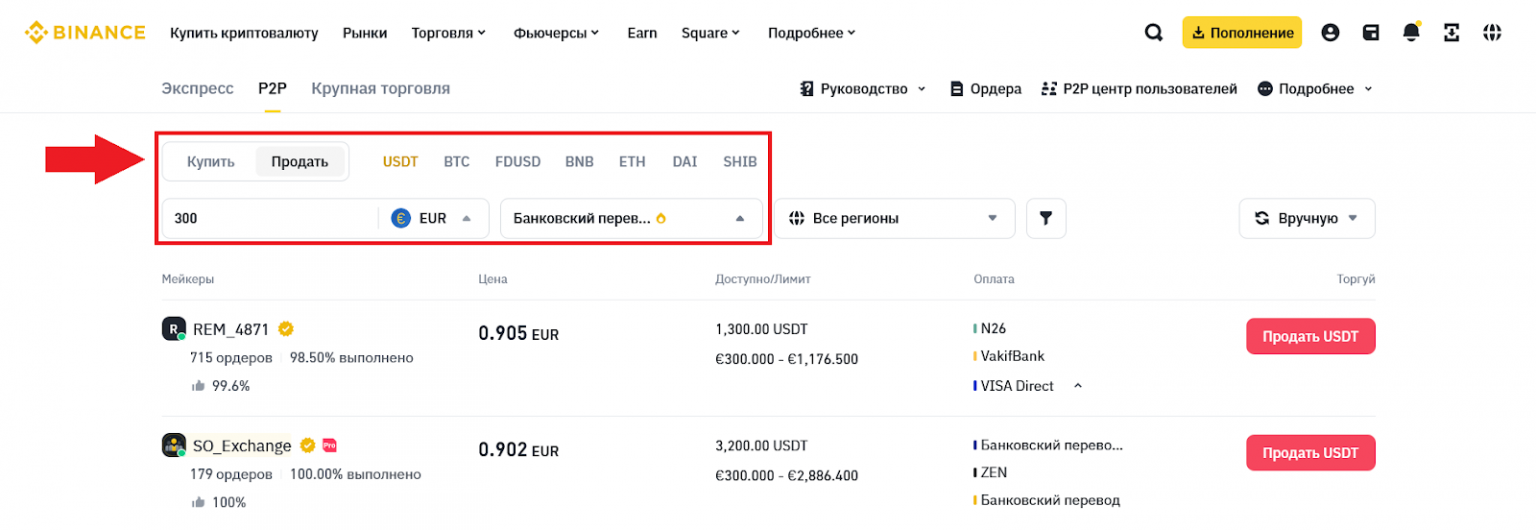
Task: Open the notifications bell icon
Action: (x=1411, y=33)
